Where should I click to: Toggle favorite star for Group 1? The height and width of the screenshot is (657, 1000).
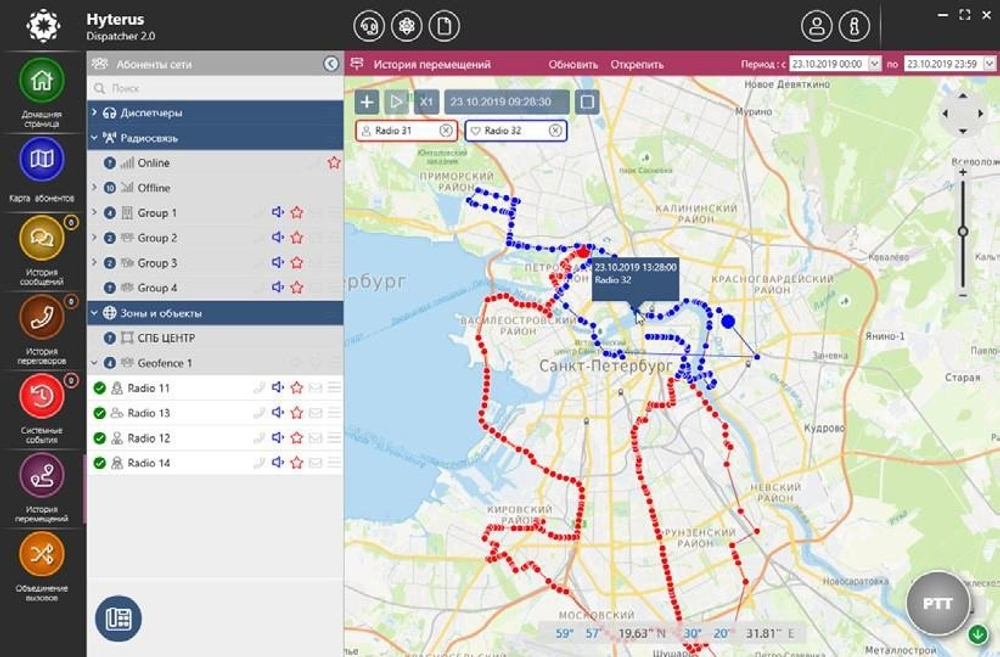pos(297,212)
